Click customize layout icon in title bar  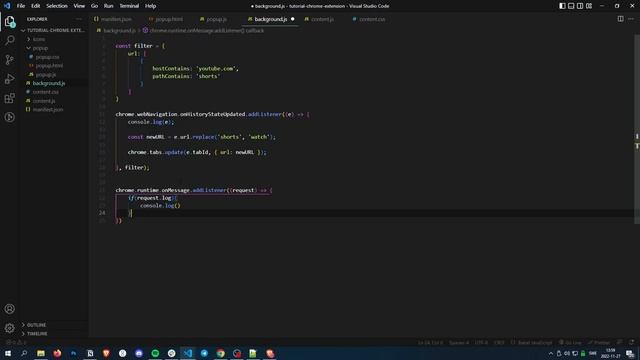click(x=589, y=6)
